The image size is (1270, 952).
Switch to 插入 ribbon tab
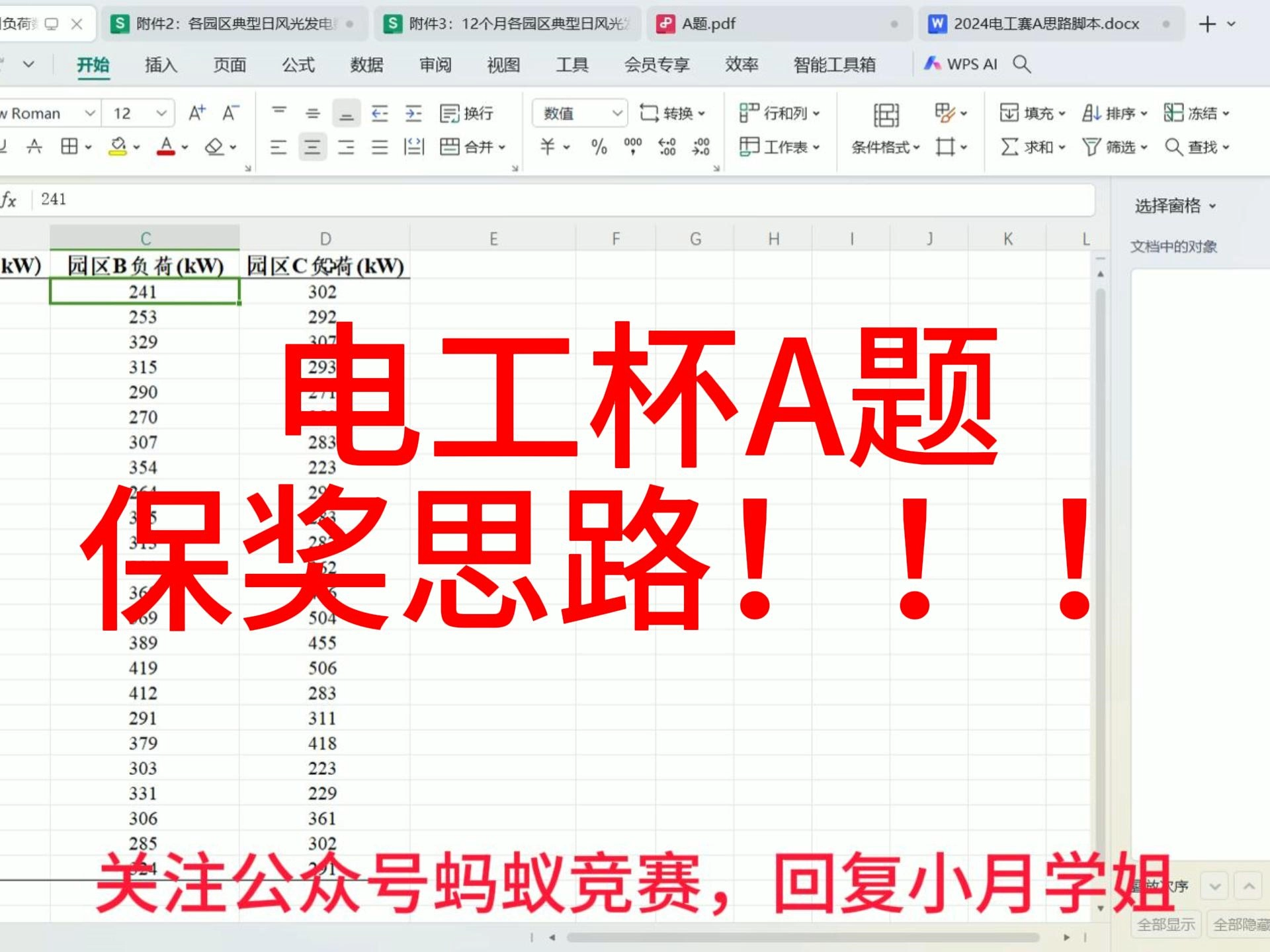pos(161,64)
